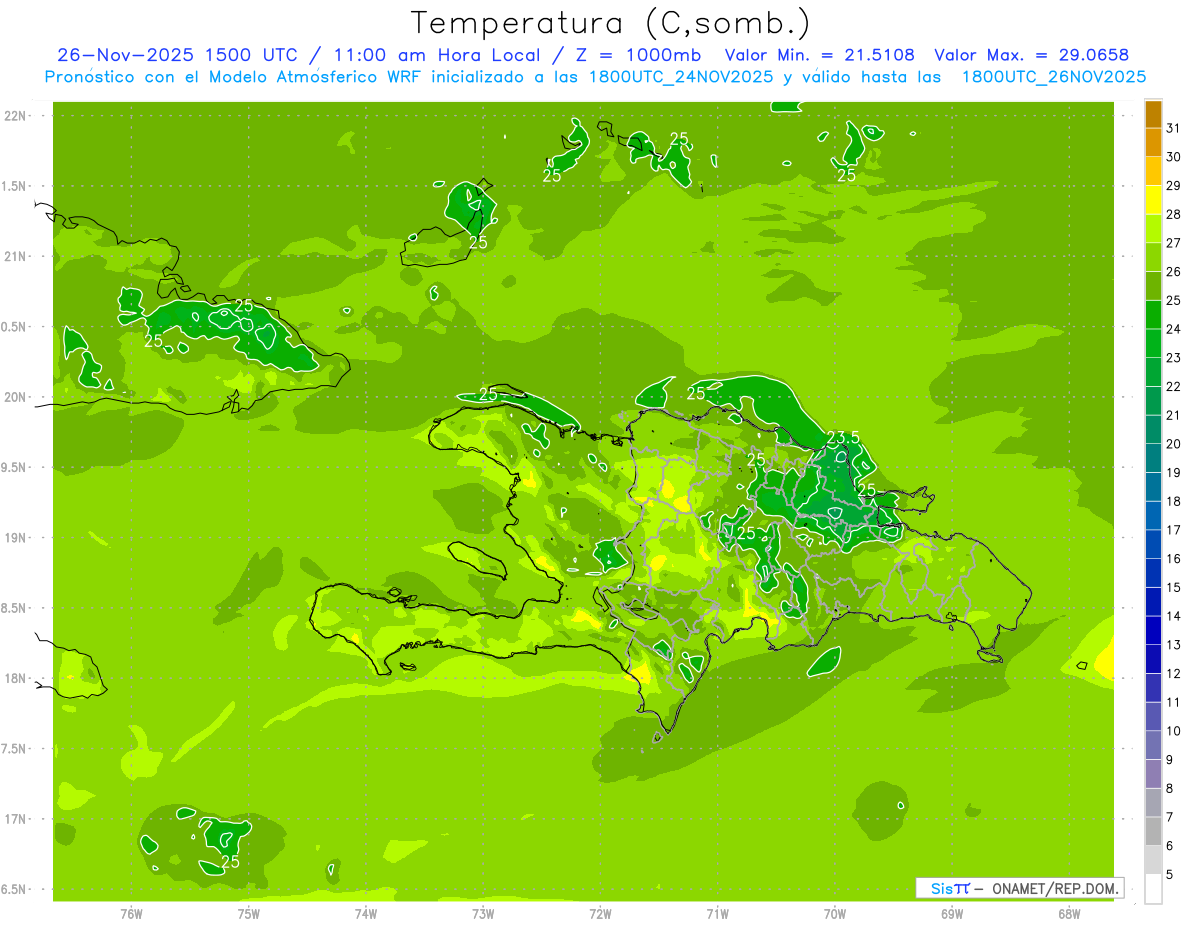Click the '17N' latitude axis label
1200x927 pixels.
16,820
